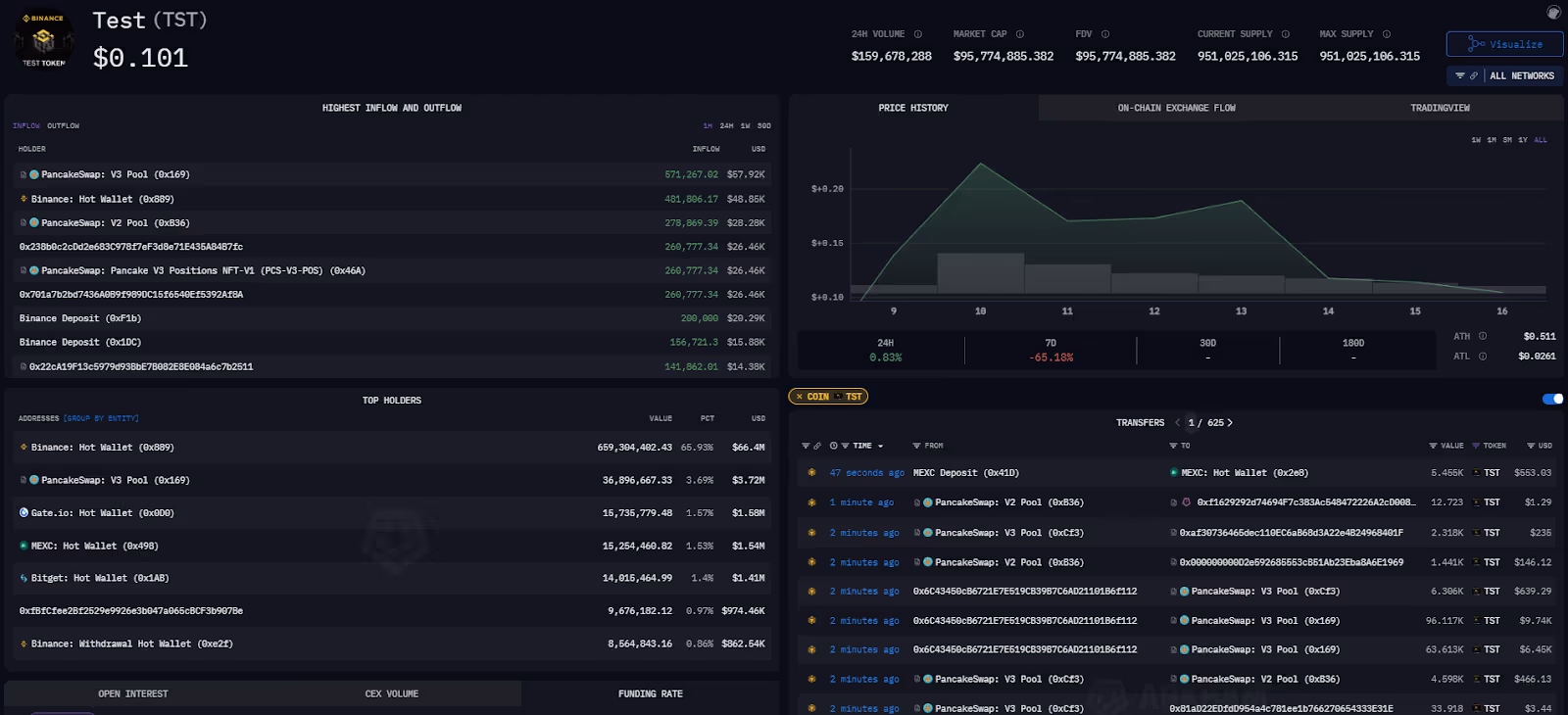The height and width of the screenshot is (715, 1568).
Task: Click the Visualize button
Action: click(1504, 44)
